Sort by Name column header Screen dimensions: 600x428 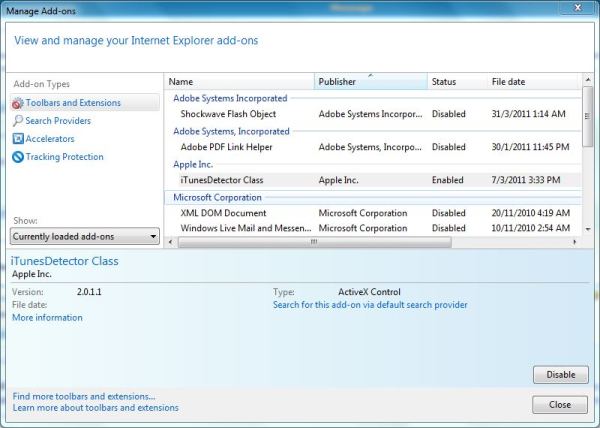(240, 82)
